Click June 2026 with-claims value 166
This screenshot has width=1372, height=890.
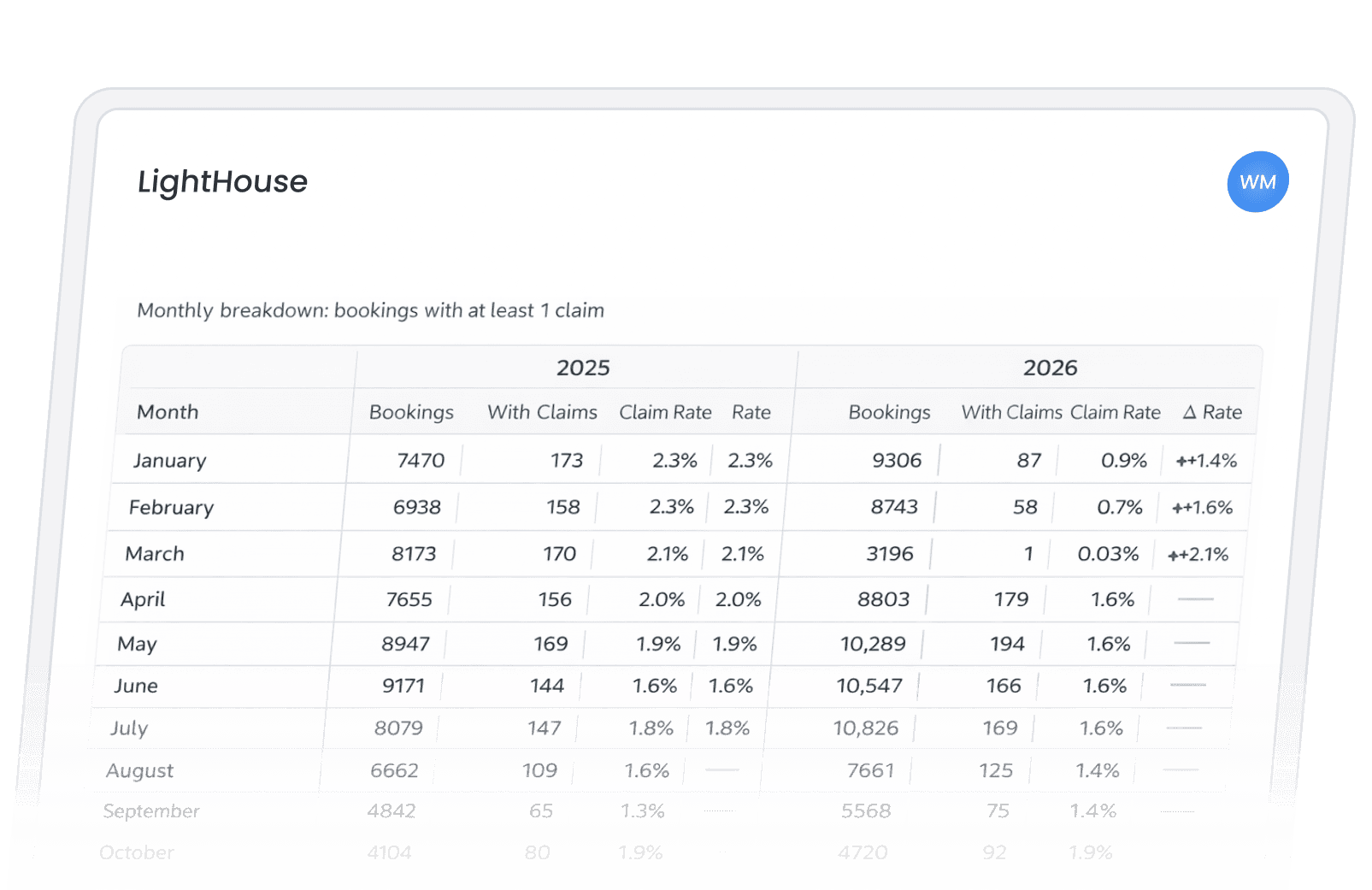(x=1004, y=686)
